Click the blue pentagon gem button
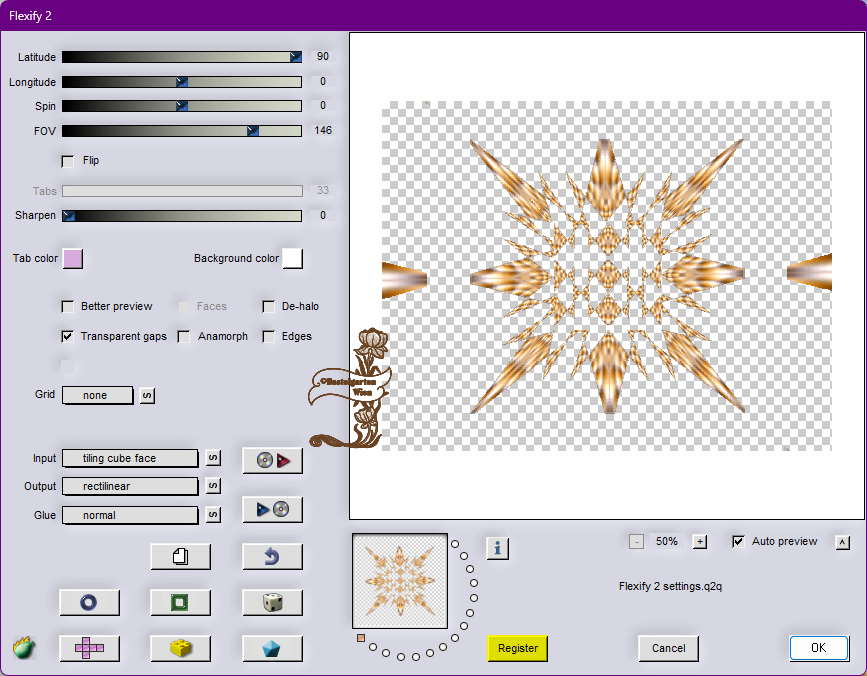Image resolution: width=867 pixels, height=676 pixels. (x=272, y=648)
